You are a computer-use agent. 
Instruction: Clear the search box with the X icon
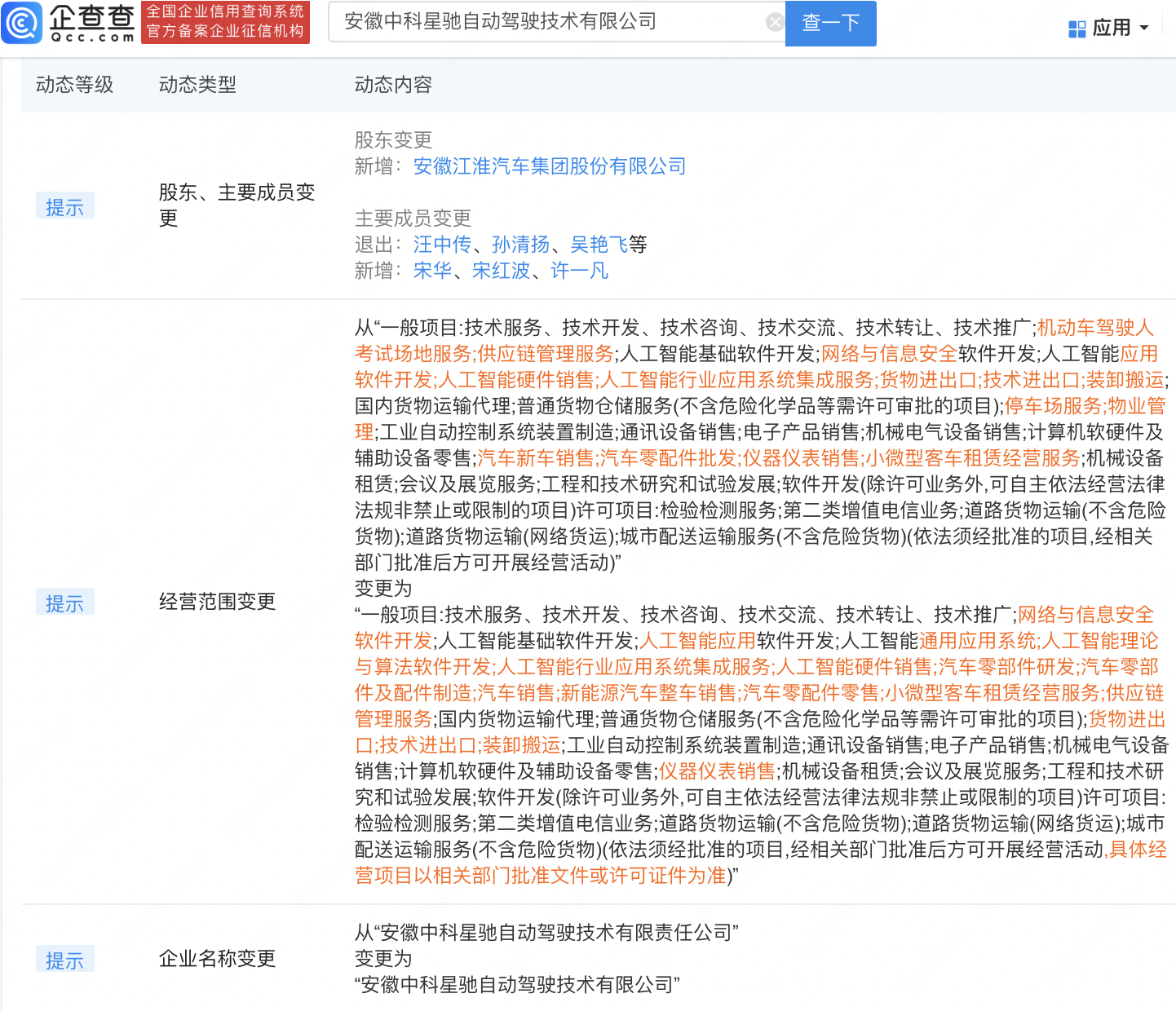coord(775,22)
